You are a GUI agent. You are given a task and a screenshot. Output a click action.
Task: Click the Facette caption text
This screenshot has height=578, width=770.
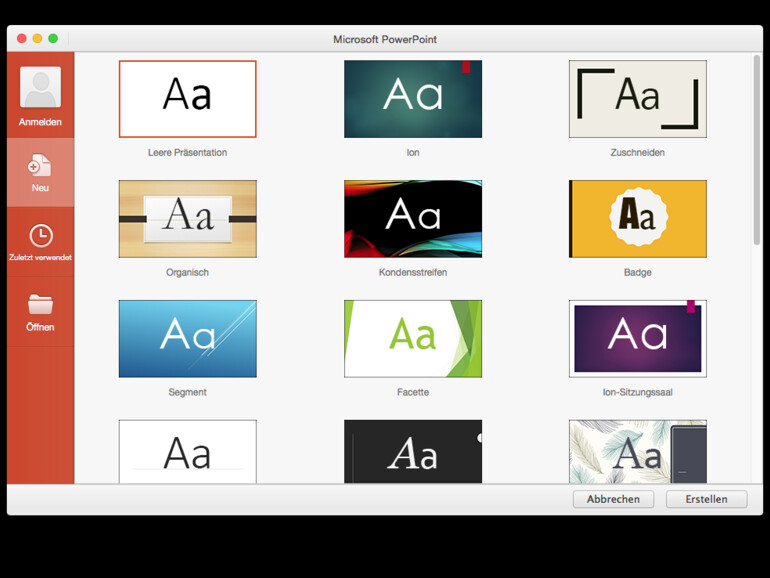[x=413, y=392]
